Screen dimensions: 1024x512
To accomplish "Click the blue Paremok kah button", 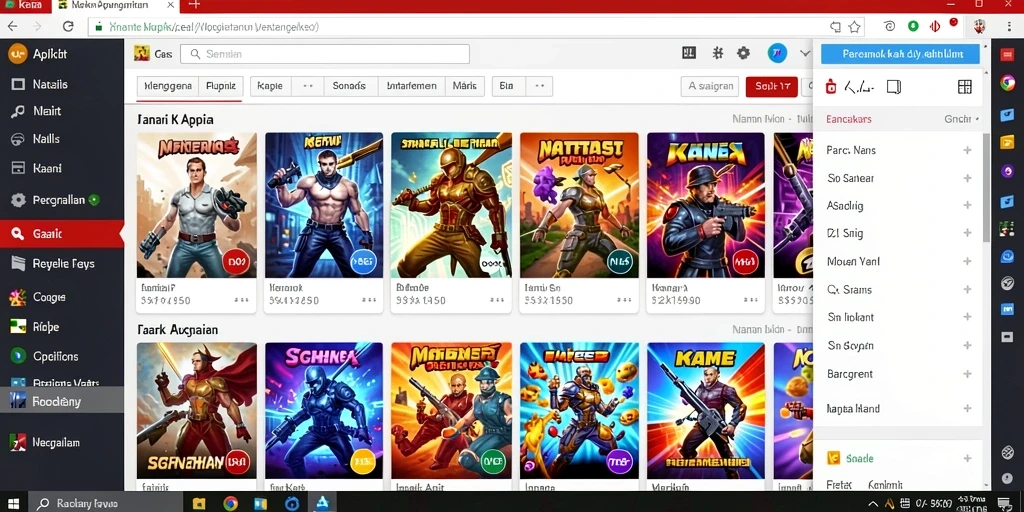I will click(901, 54).
